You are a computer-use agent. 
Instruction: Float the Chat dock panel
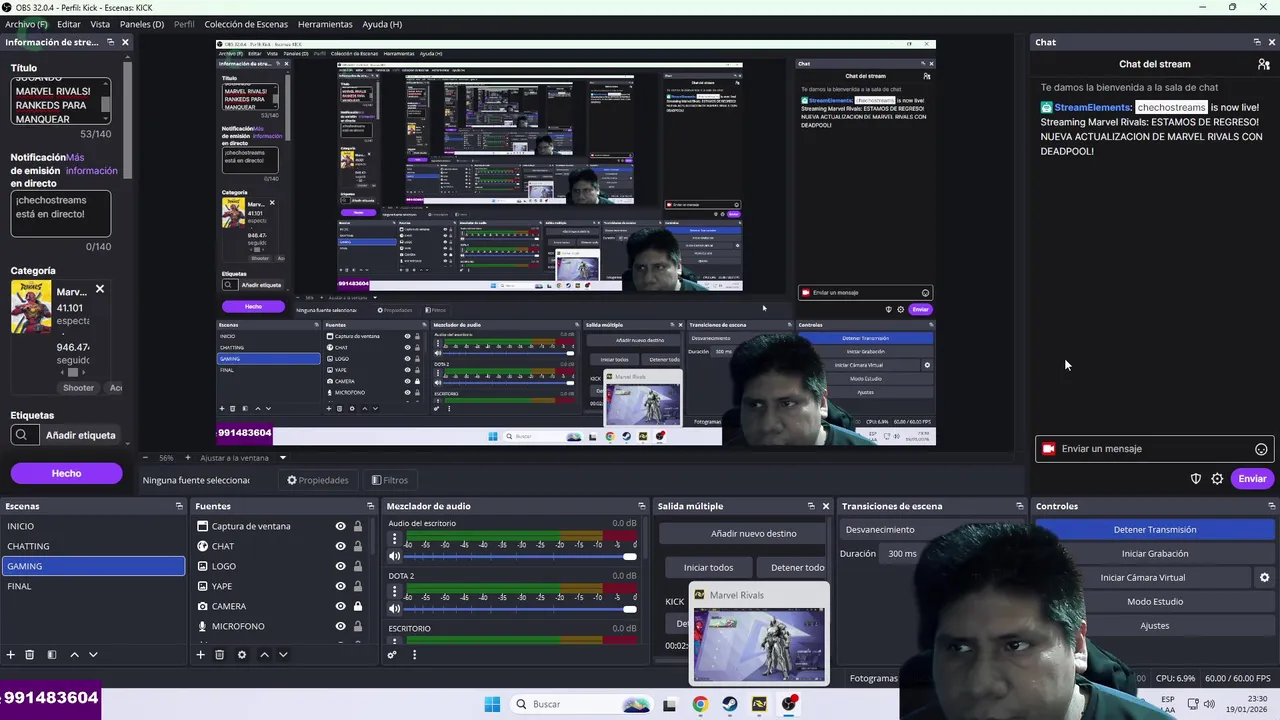tap(1257, 42)
